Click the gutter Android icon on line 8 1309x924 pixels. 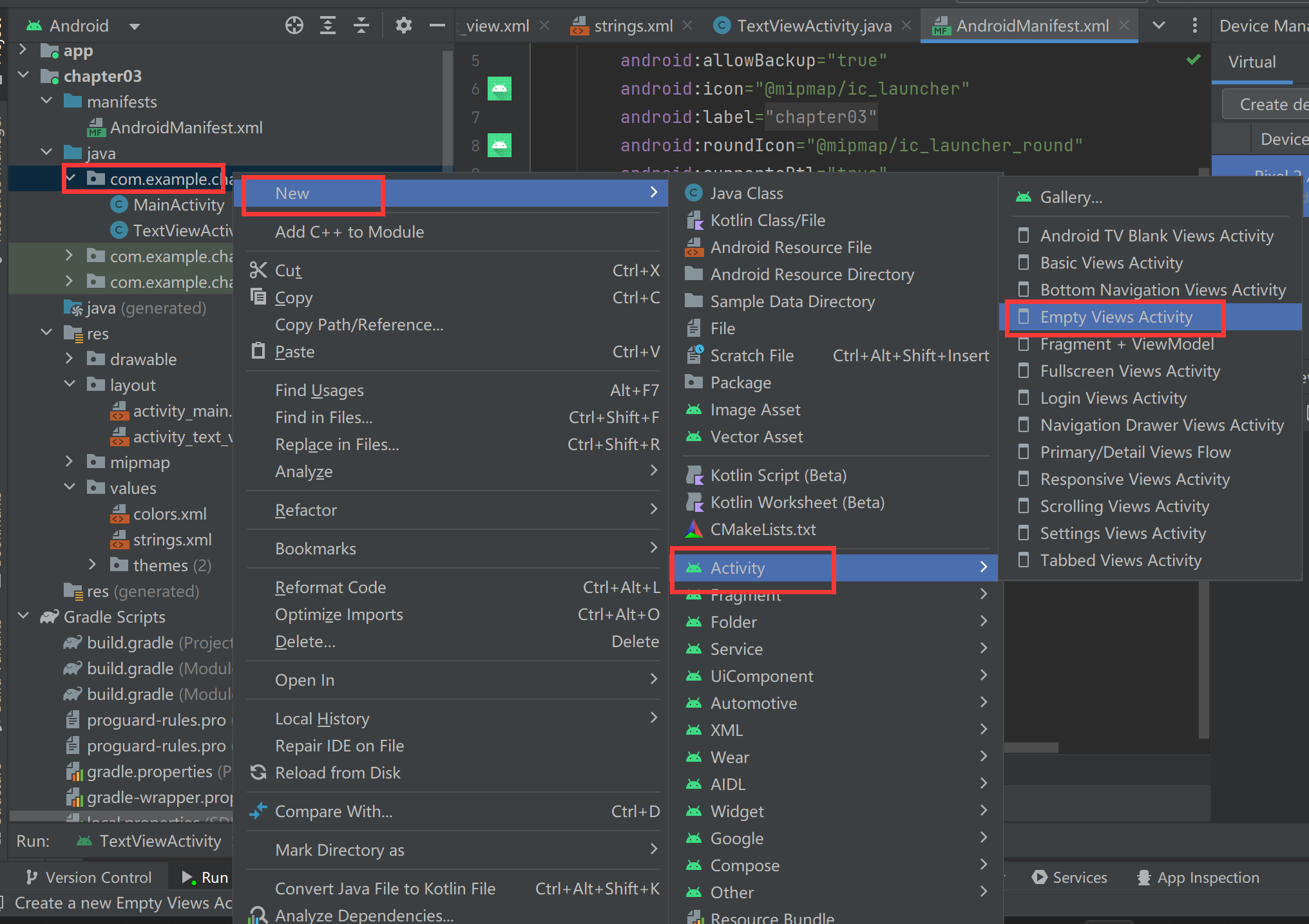[499, 145]
